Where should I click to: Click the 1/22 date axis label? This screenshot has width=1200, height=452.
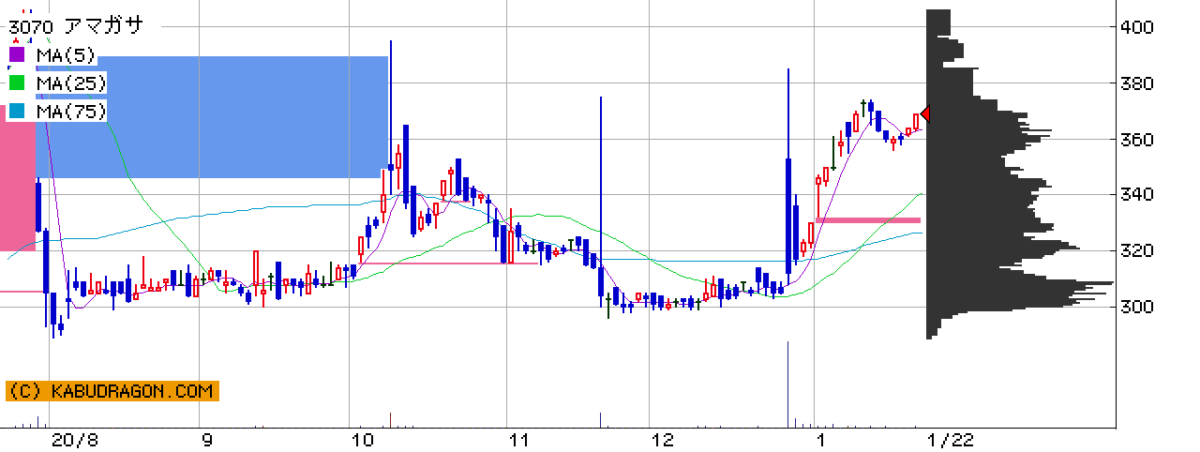coord(951,439)
